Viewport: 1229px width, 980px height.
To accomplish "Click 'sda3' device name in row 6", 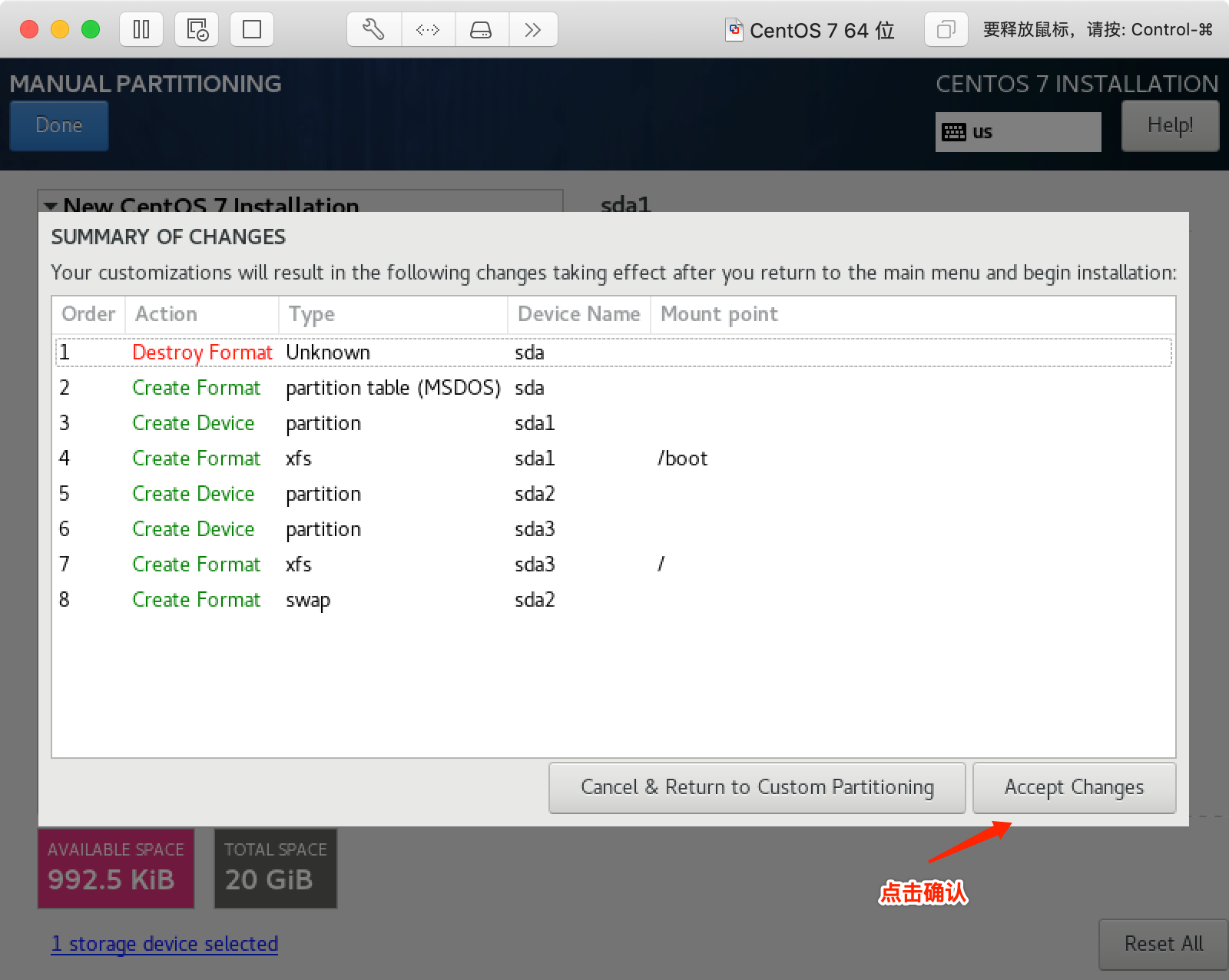I will [x=535, y=529].
